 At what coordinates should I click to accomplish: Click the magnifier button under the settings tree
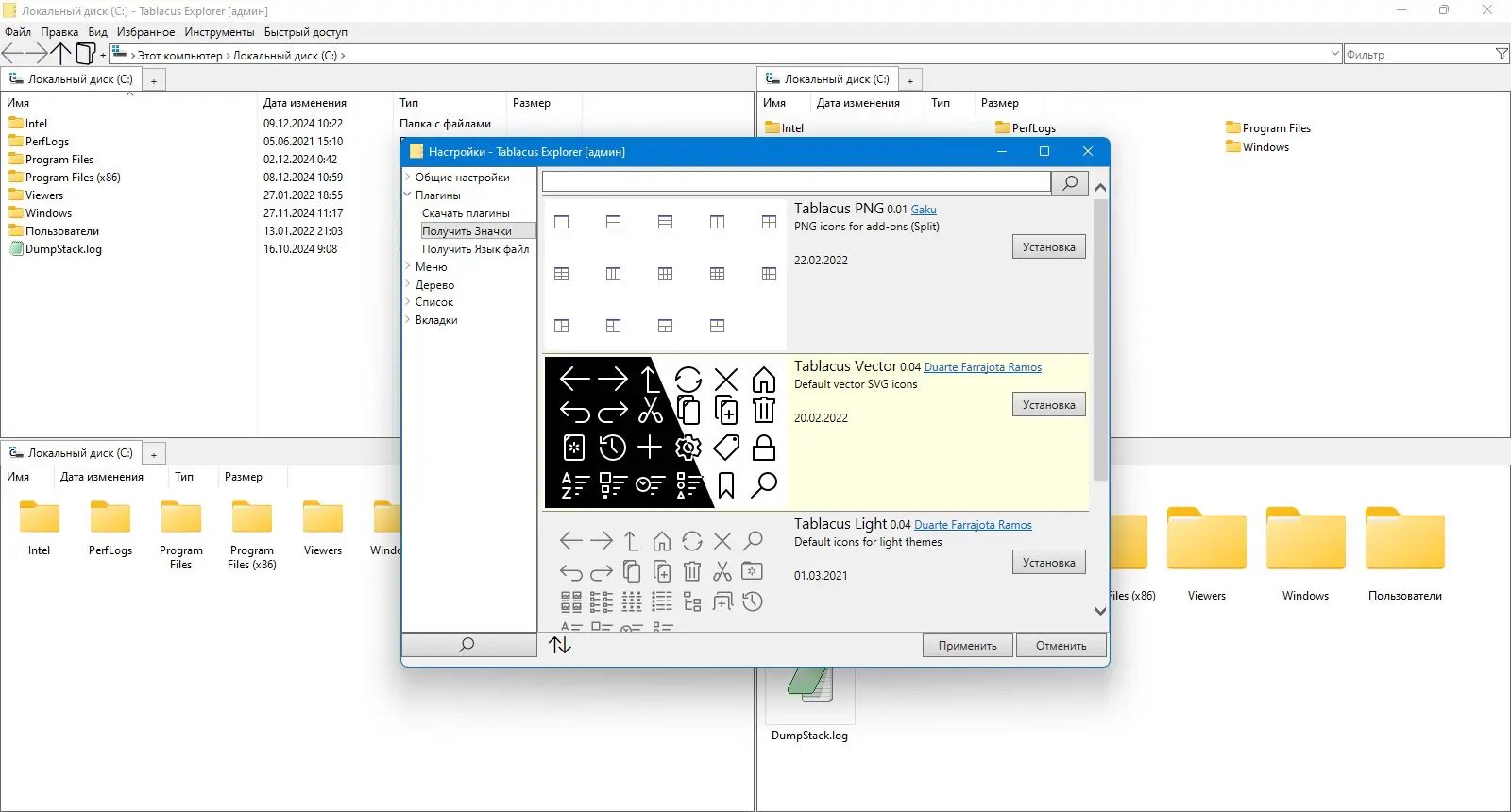coord(468,645)
